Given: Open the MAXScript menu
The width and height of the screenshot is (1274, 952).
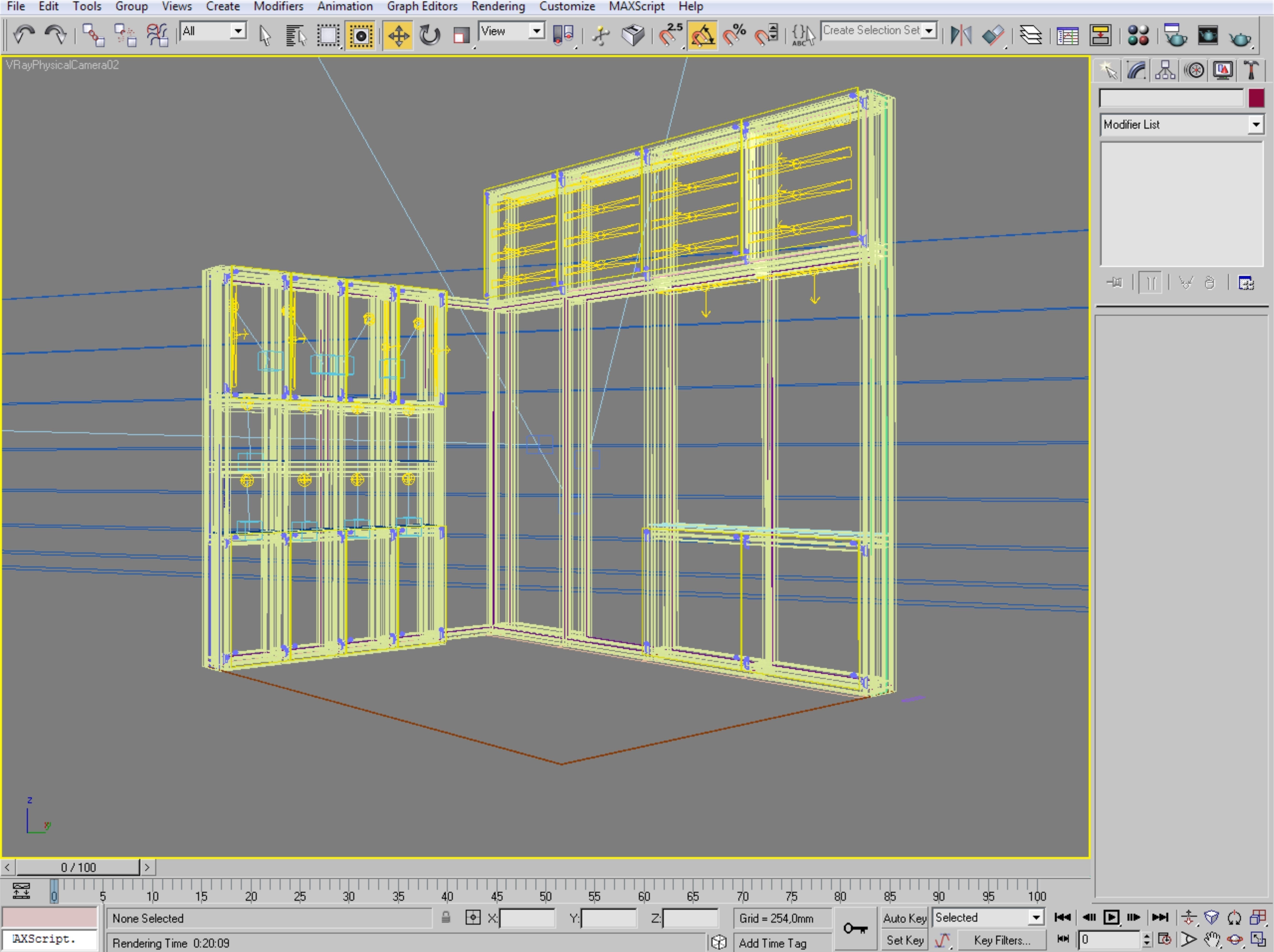Looking at the screenshot, I should [637, 6].
